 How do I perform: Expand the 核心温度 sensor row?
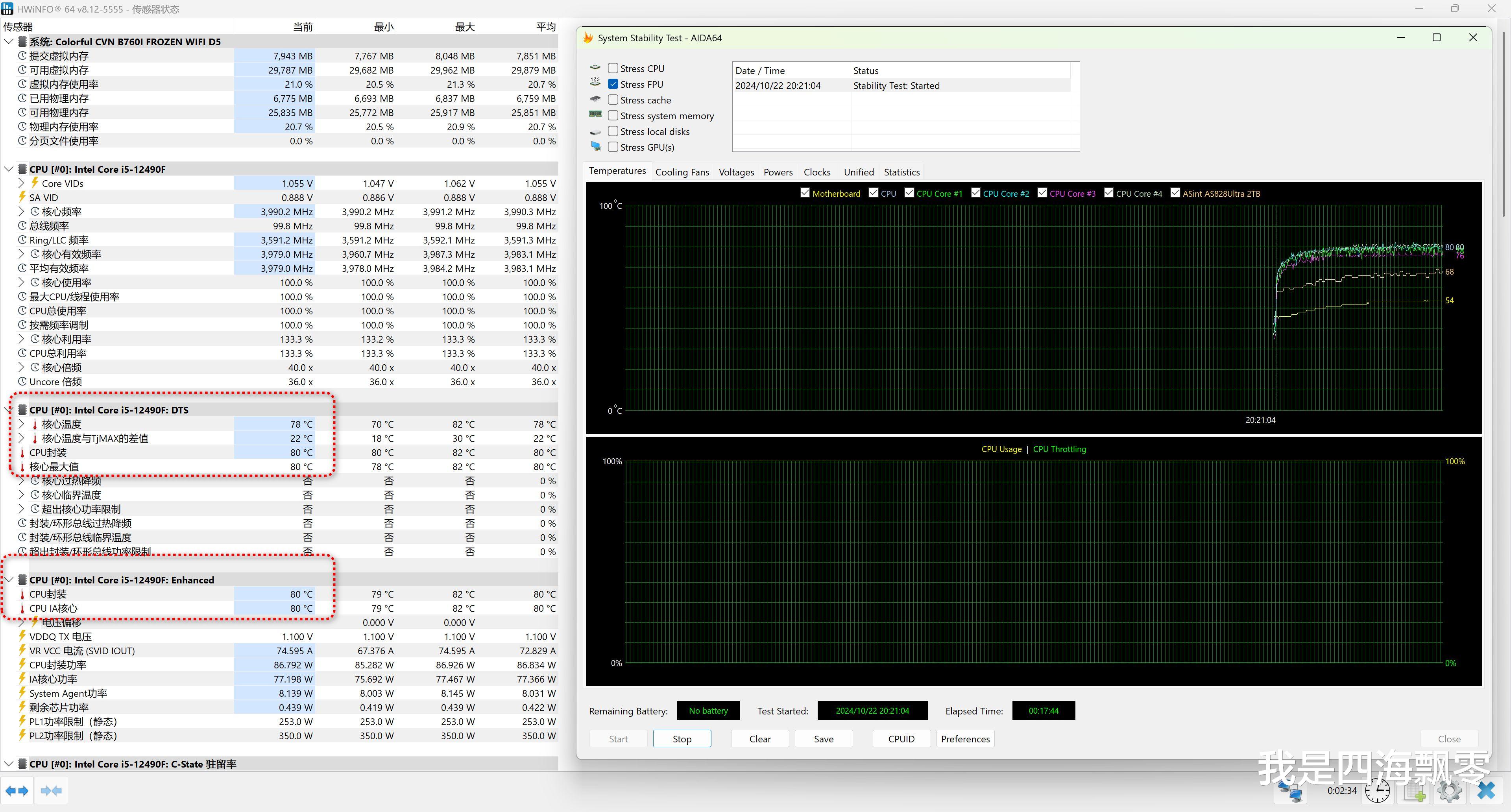tap(22, 424)
